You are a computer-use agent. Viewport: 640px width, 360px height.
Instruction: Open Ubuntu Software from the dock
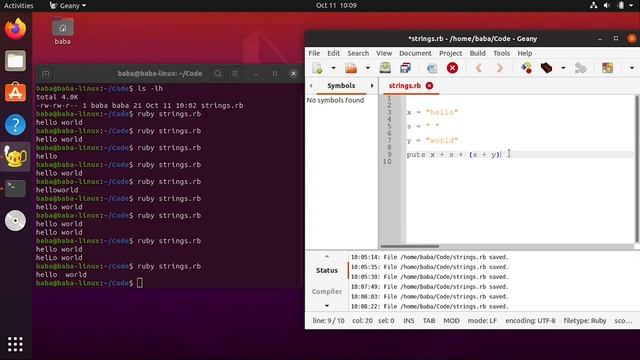16,93
